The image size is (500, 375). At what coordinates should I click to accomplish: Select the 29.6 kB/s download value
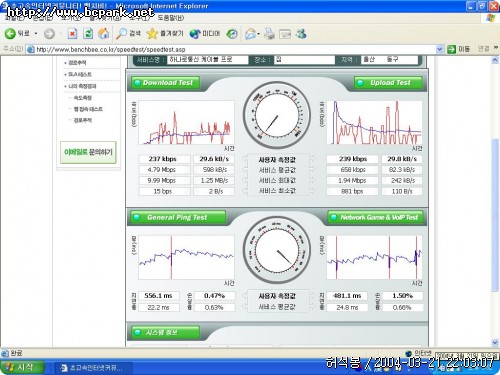(214, 159)
